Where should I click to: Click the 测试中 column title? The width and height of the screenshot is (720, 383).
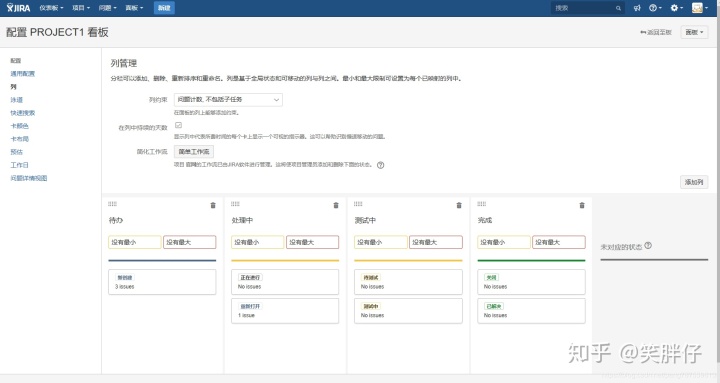[x=366, y=220]
